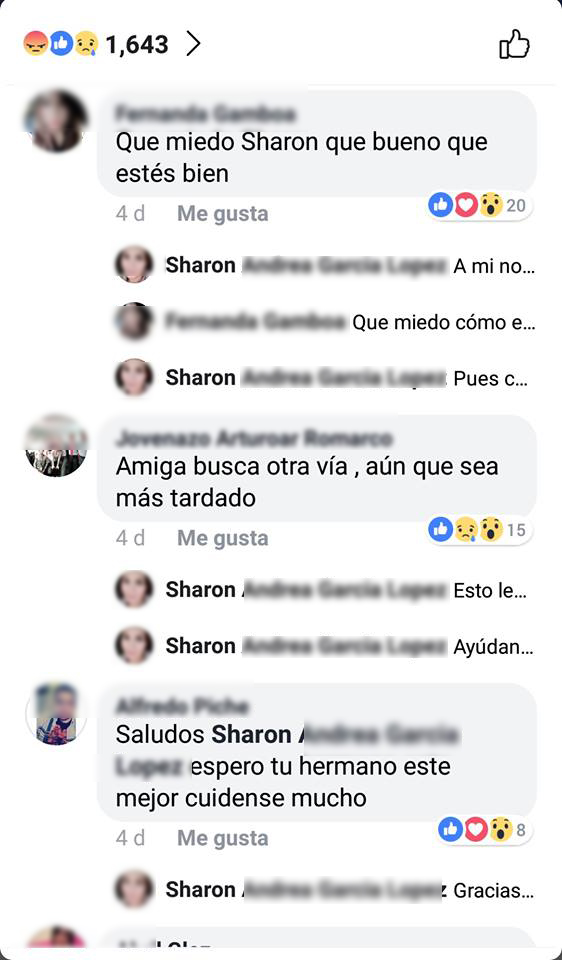This screenshot has width=562, height=960.
Task: Open the 'Saludos Sharon' commenter's profile photo
Action: (56, 714)
